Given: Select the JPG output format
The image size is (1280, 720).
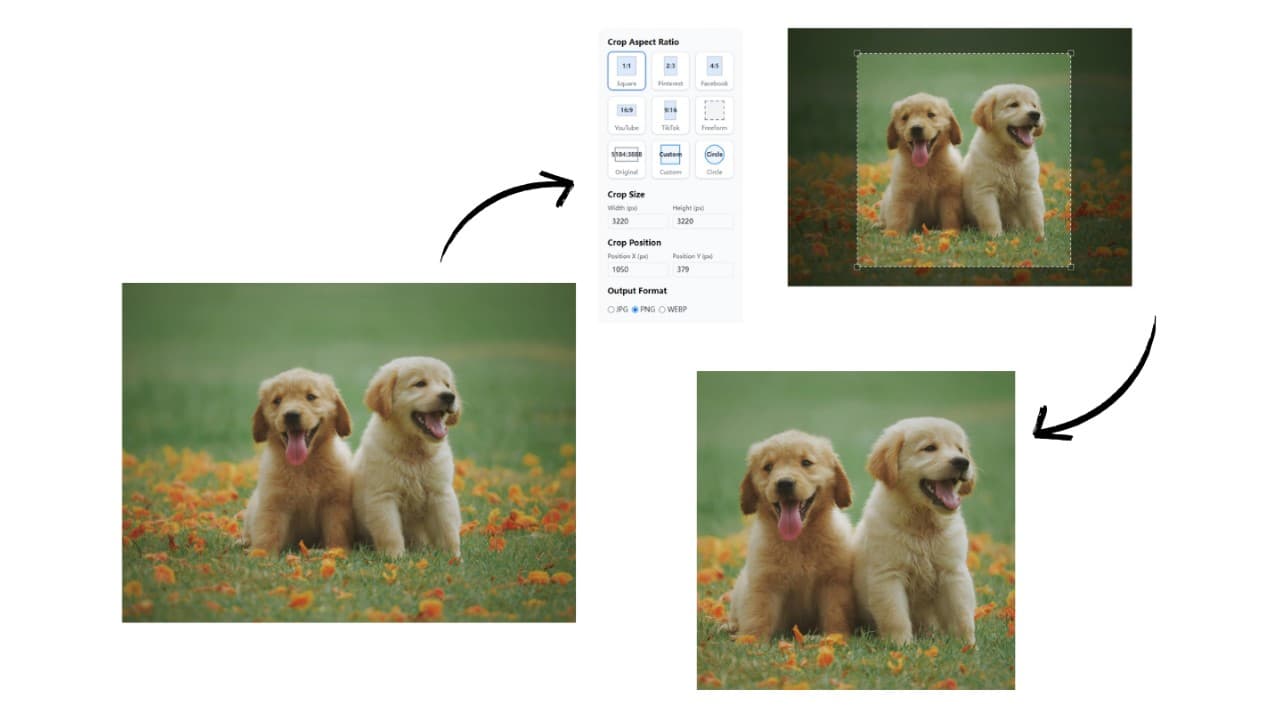Looking at the screenshot, I should tap(612, 309).
